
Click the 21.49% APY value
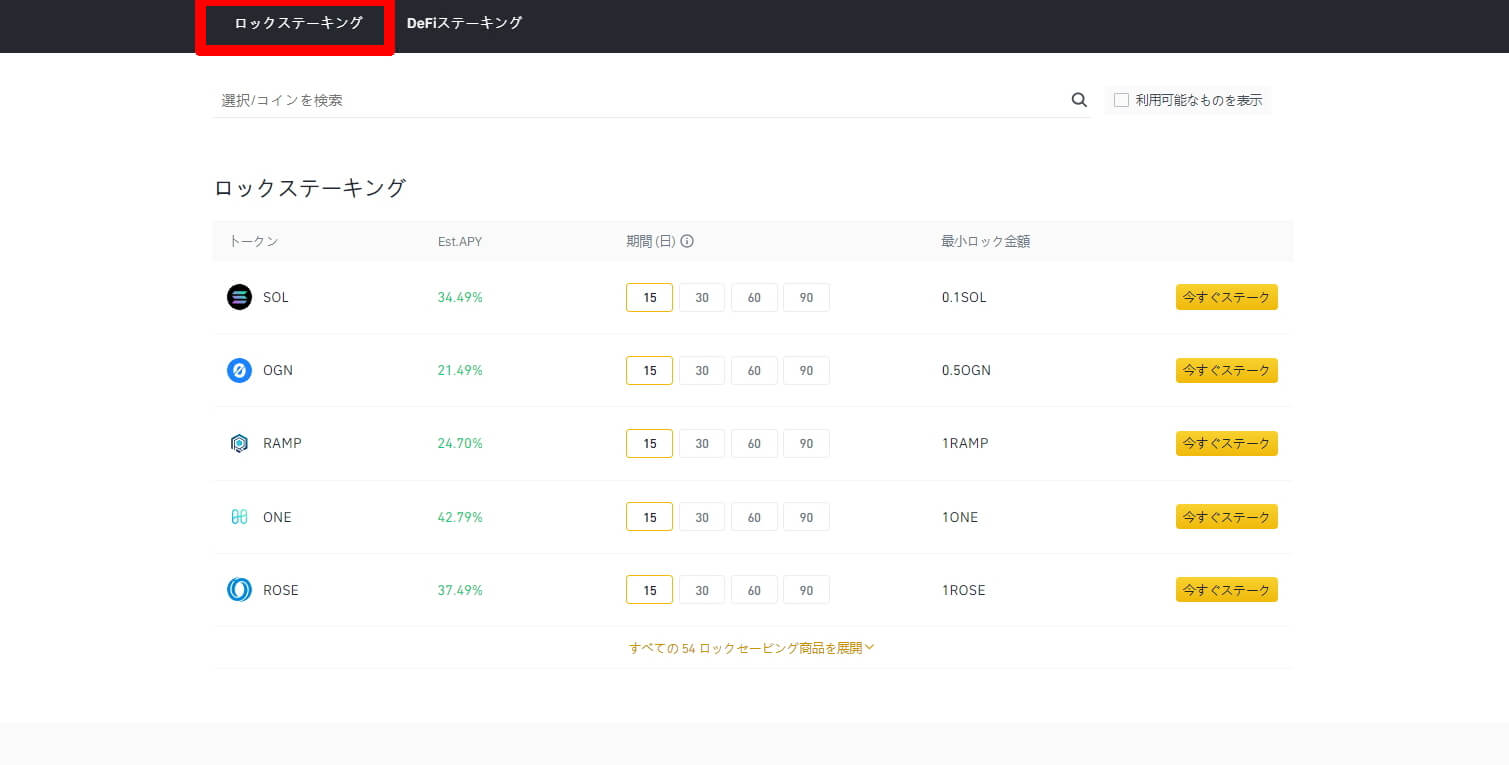460,370
